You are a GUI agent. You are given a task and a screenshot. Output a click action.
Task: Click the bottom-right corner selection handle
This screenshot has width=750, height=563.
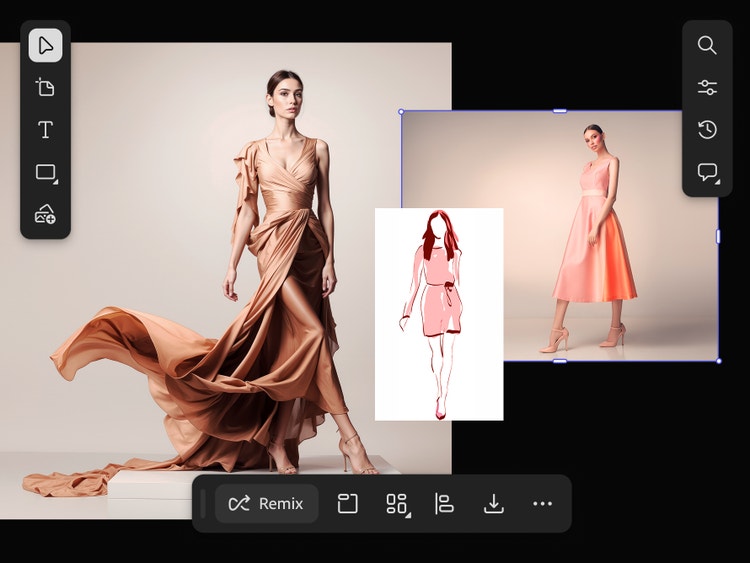[x=718, y=361]
